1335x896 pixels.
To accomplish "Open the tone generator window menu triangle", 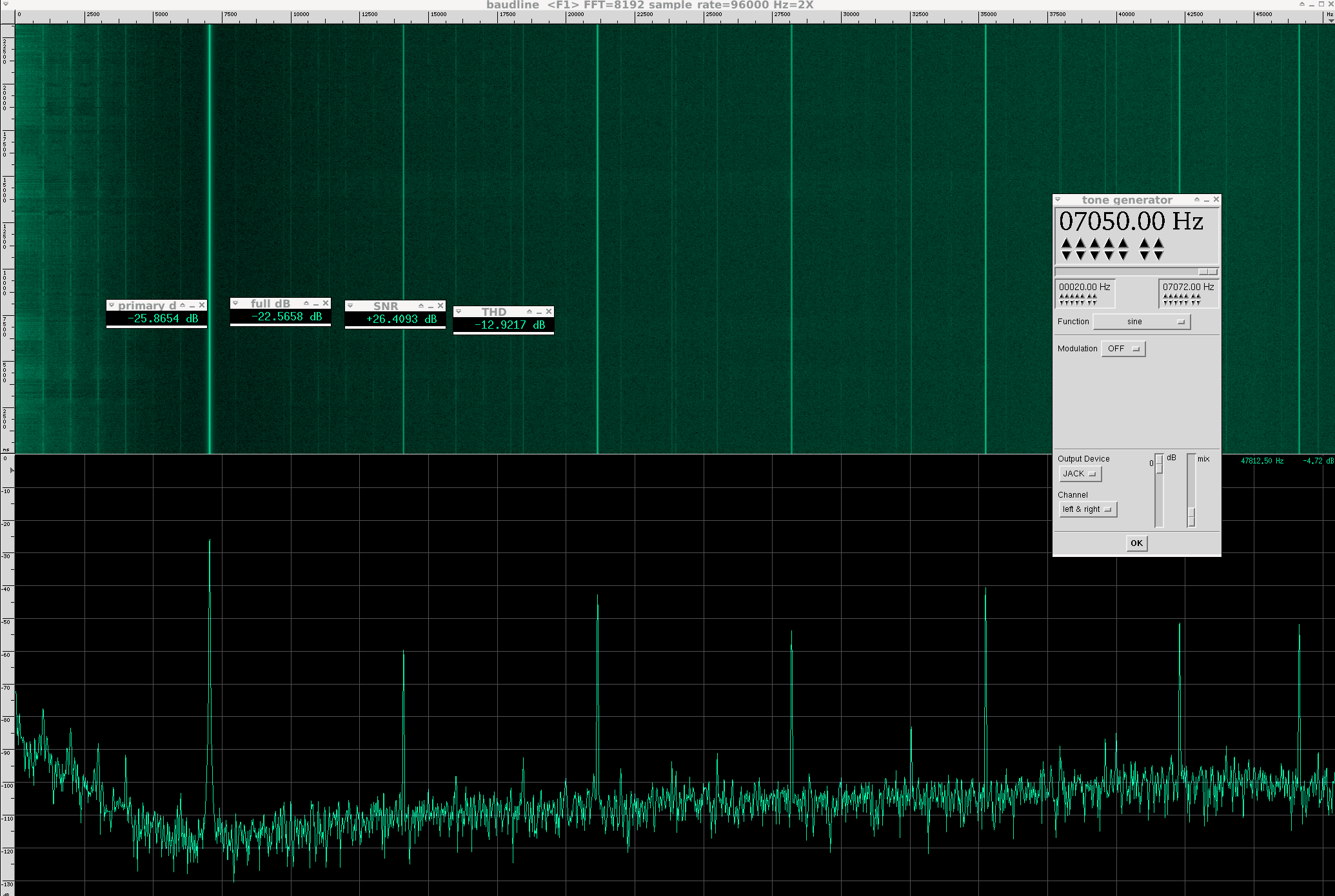I will [1058, 200].
